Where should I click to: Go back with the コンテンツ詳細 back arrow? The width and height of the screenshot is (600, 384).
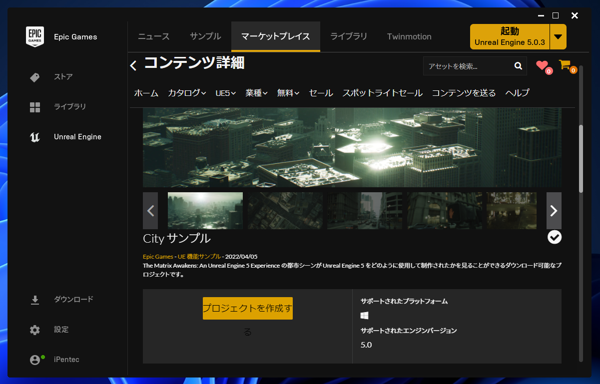pos(133,66)
